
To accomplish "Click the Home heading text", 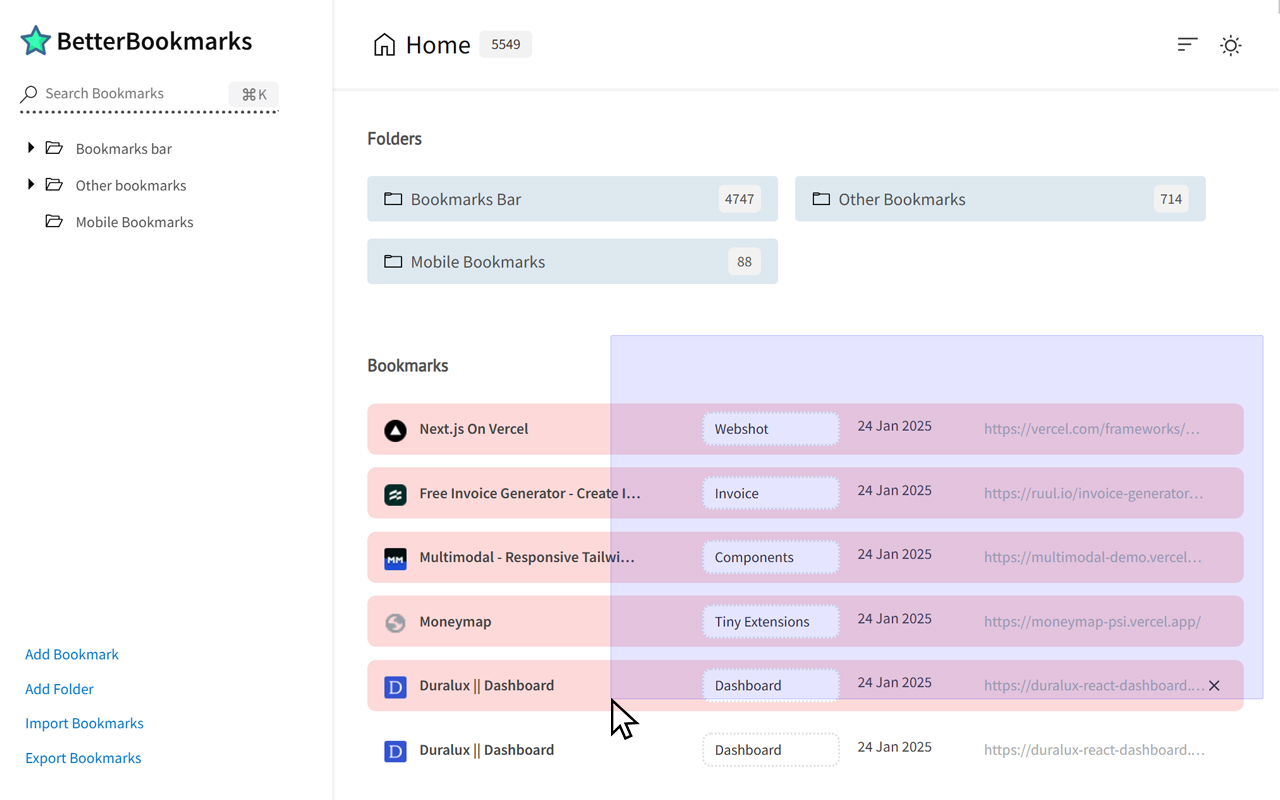I will click(x=438, y=45).
